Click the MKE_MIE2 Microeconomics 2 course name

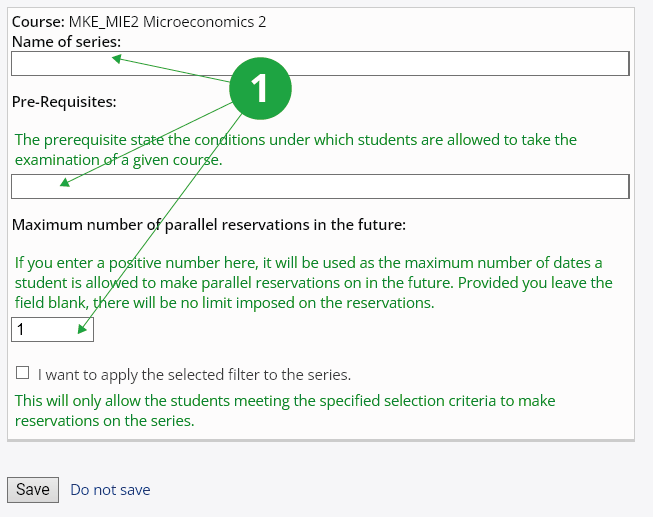pyautogui.click(x=167, y=22)
